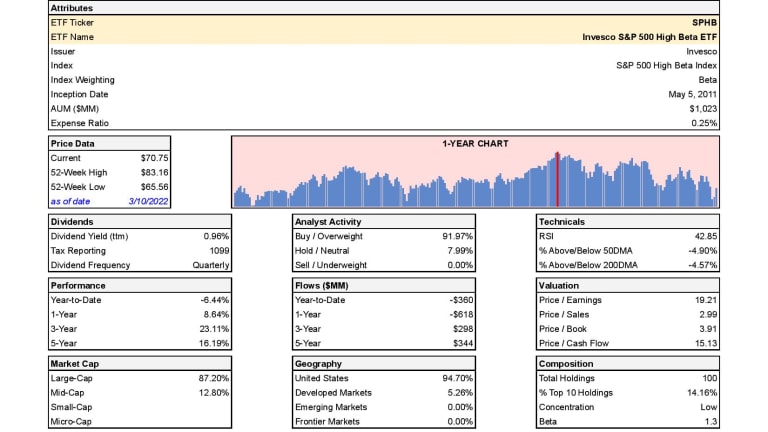
Task: Select the Hold / Neutral value 7.99%
Action: 460,251
